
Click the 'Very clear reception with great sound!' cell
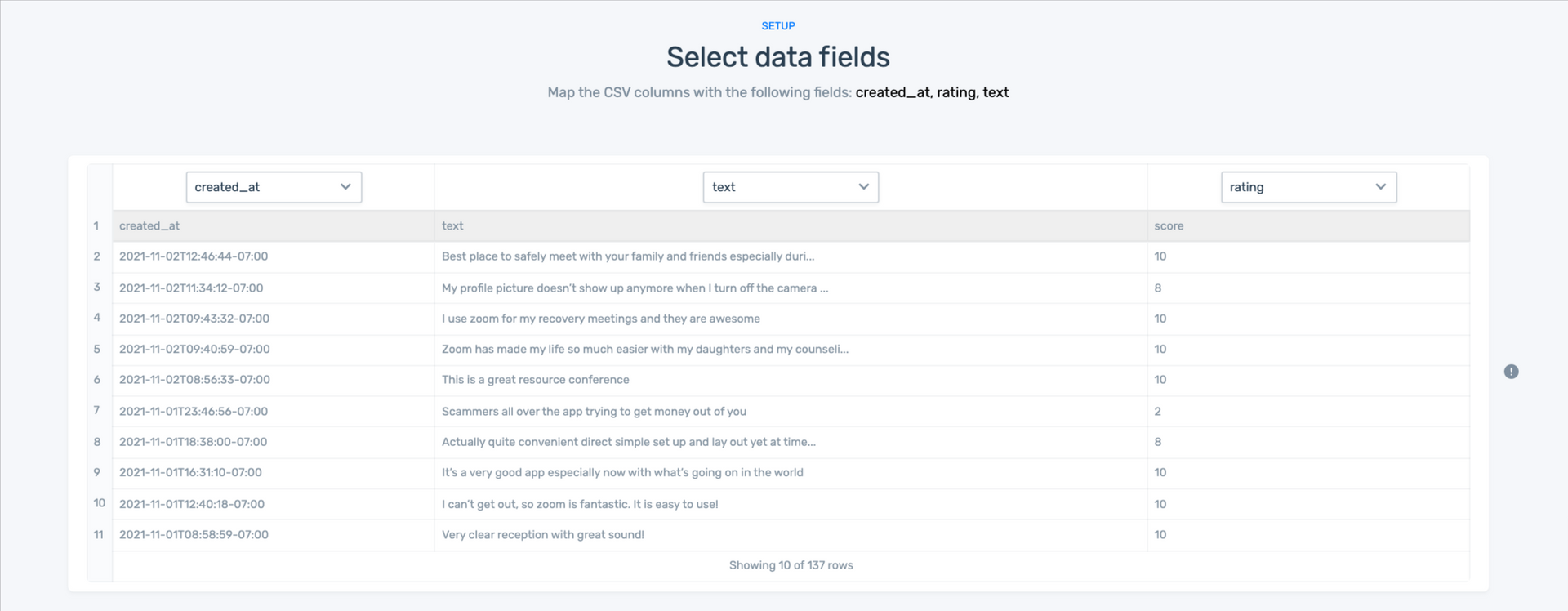pyautogui.click(x=542, y=535)
